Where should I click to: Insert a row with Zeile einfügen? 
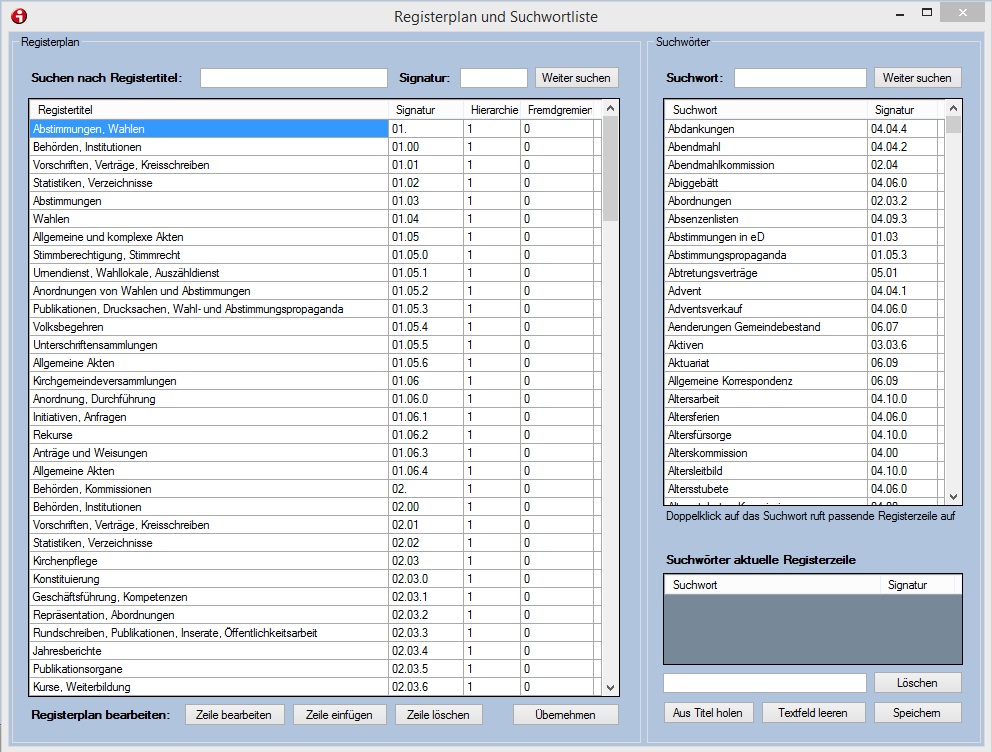point(339,714)
